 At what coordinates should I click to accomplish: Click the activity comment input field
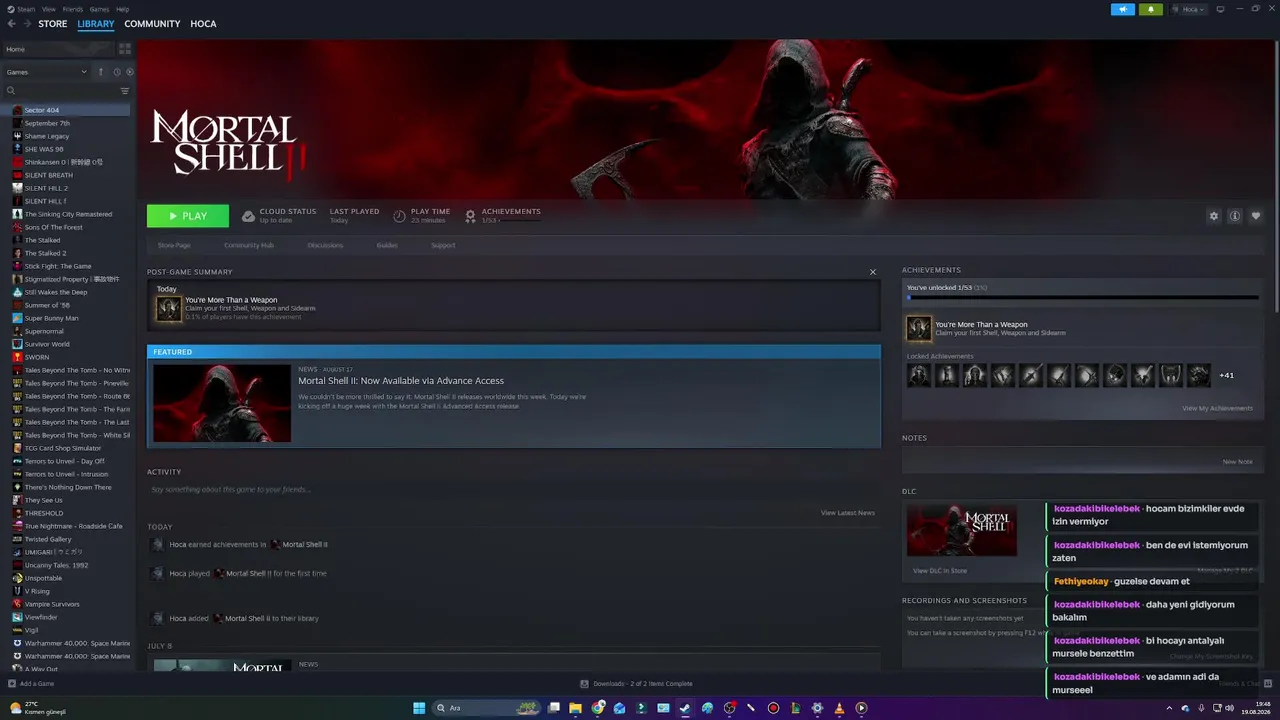click(x=513, y=490)
